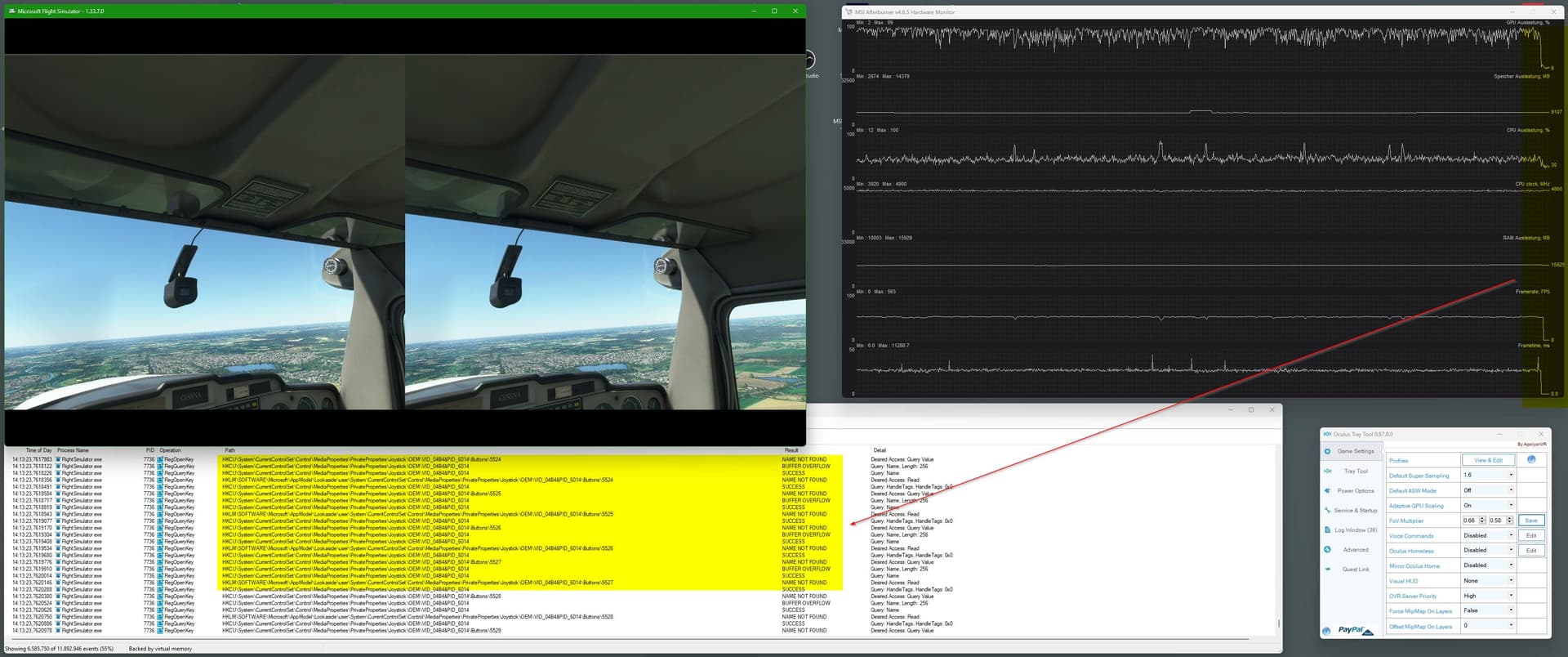Increase the first FoV Multiplier stepper
This screenshot has height=657, width=1568.
[x=1482, y=518]
